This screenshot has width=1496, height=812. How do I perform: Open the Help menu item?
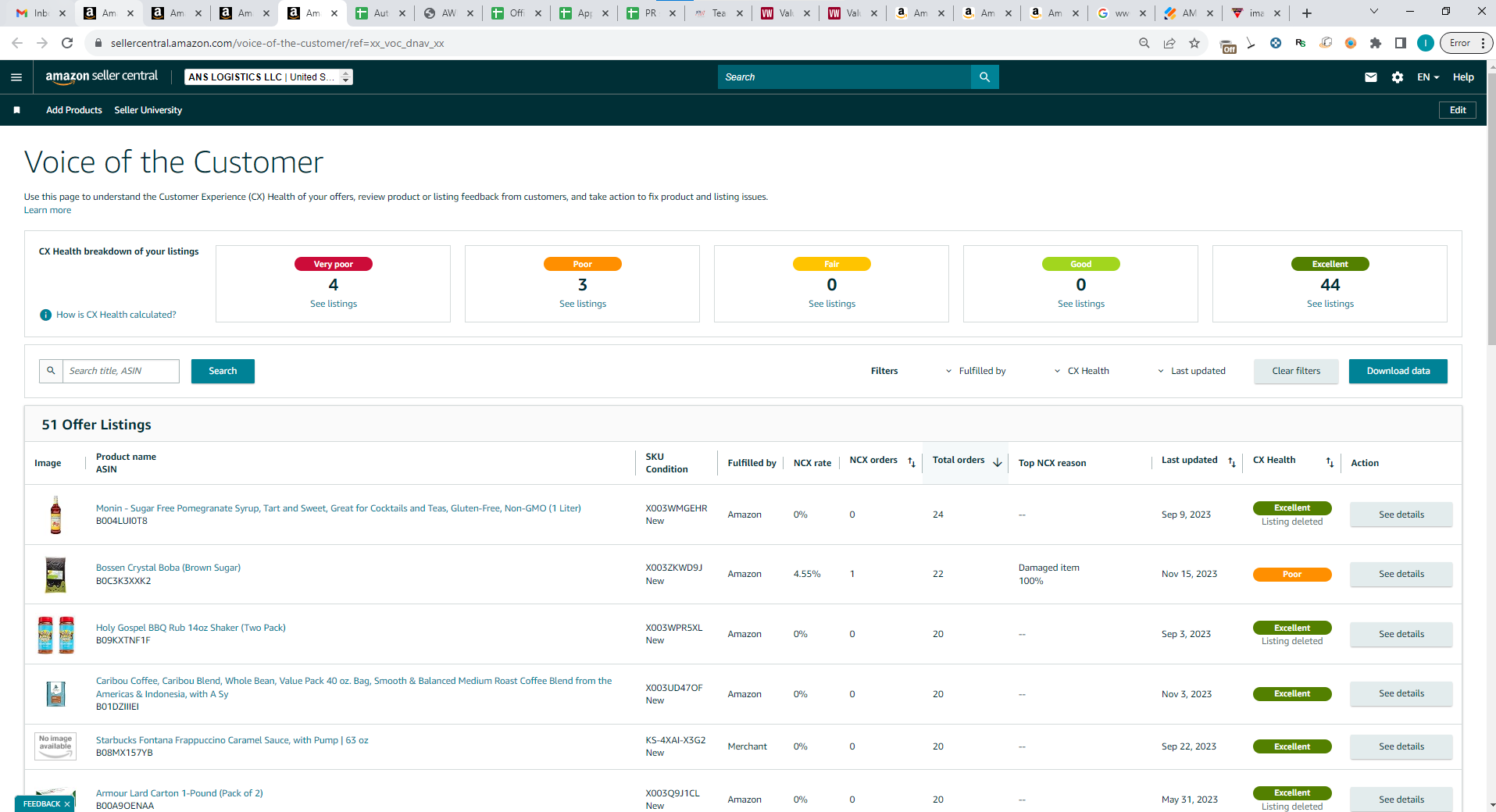point(1463,77)
